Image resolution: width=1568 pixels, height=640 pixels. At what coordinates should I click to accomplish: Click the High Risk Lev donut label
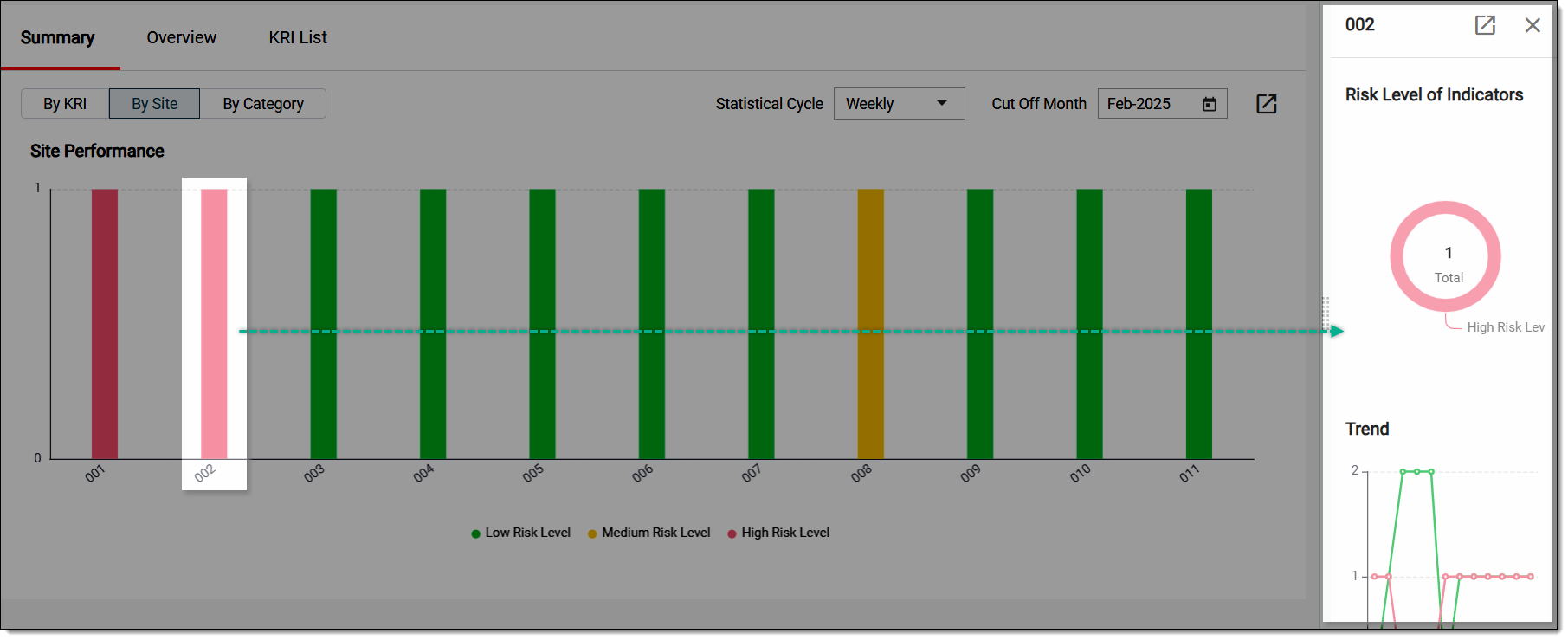point(1506,327)
